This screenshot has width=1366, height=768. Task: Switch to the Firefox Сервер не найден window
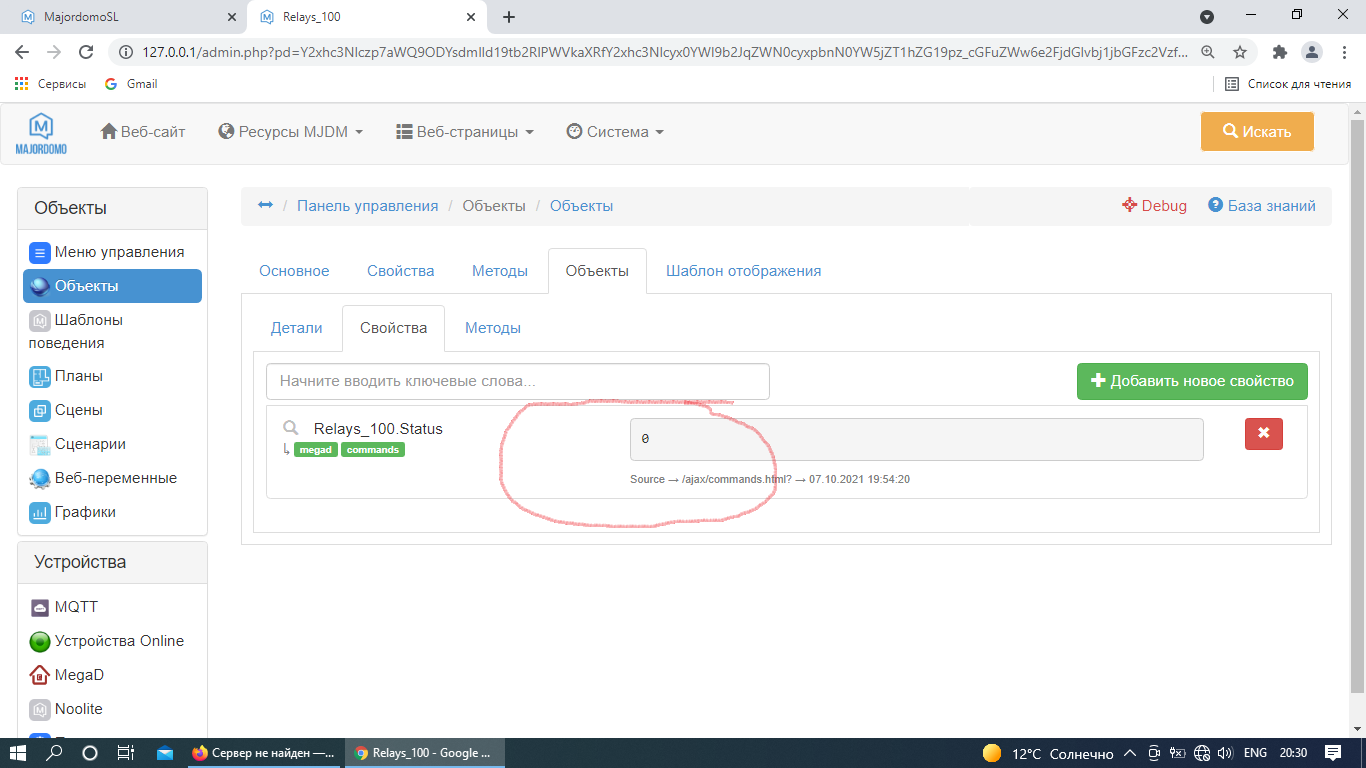point(264,753)
